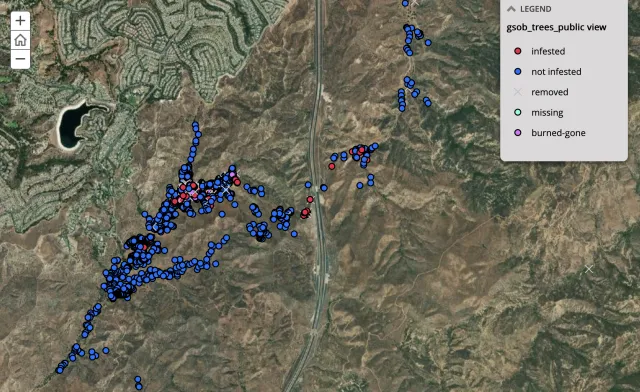Click the 'removed' legend label
The width and height of the screenshot is (640, 392).
(549, 92)
